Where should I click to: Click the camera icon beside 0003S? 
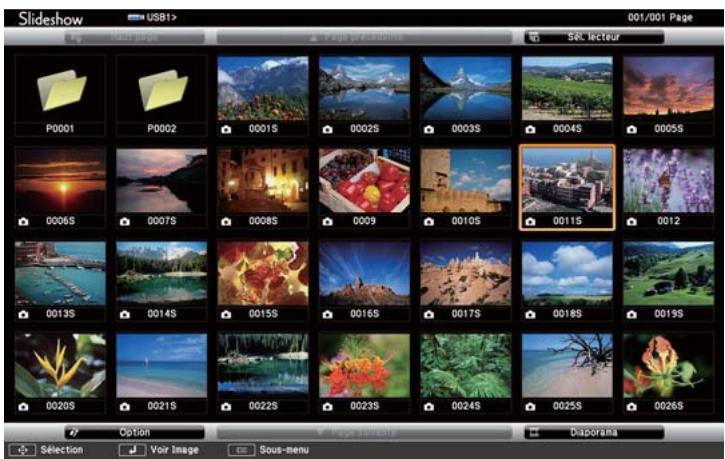(x=429, y=129)
